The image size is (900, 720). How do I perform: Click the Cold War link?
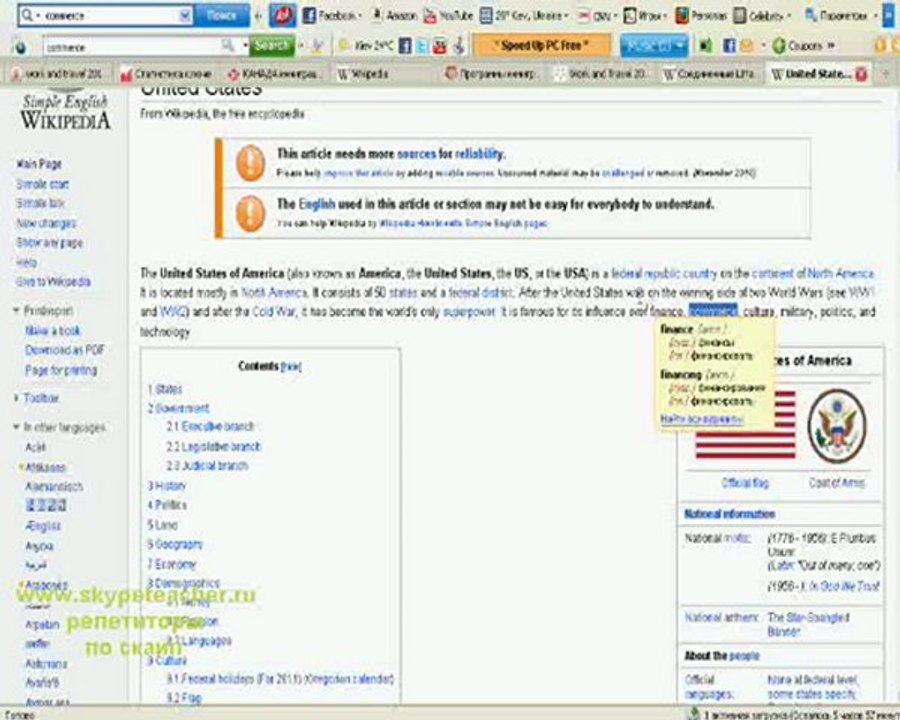(276, 312)
